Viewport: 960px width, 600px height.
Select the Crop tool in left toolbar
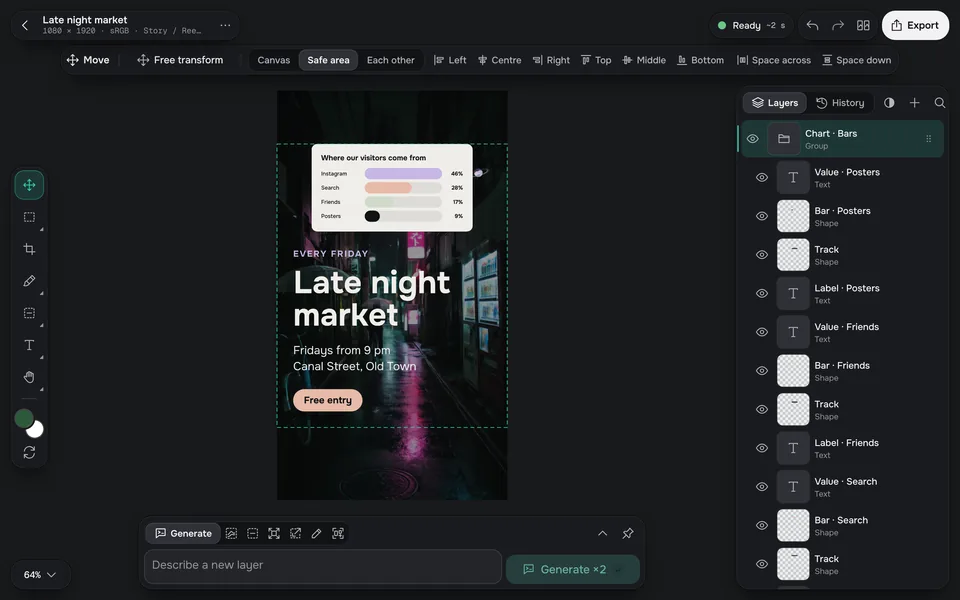(29, 249)
